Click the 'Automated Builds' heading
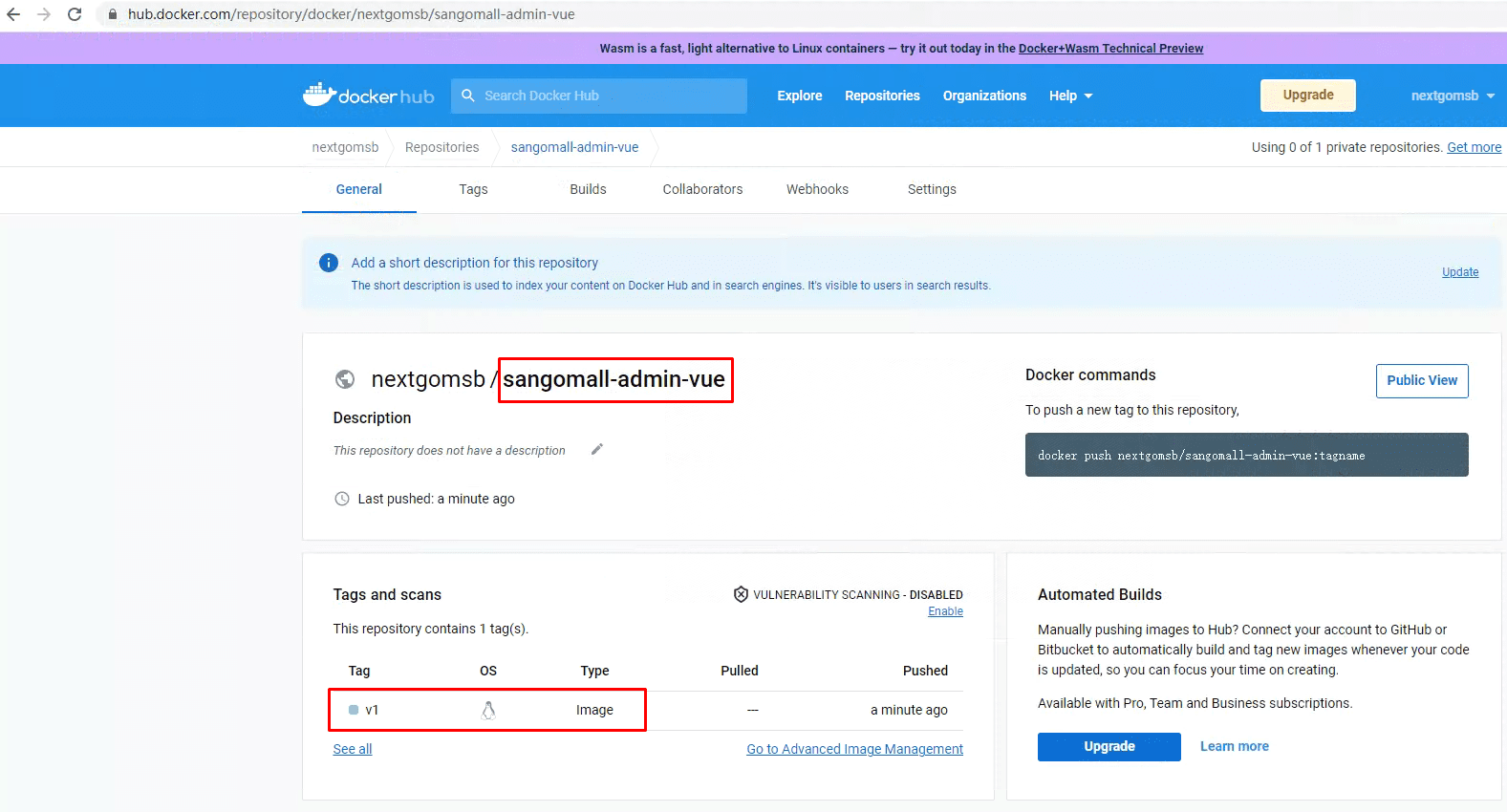The height and width of the screenshot is (812, 1507). click(1100, 595)
